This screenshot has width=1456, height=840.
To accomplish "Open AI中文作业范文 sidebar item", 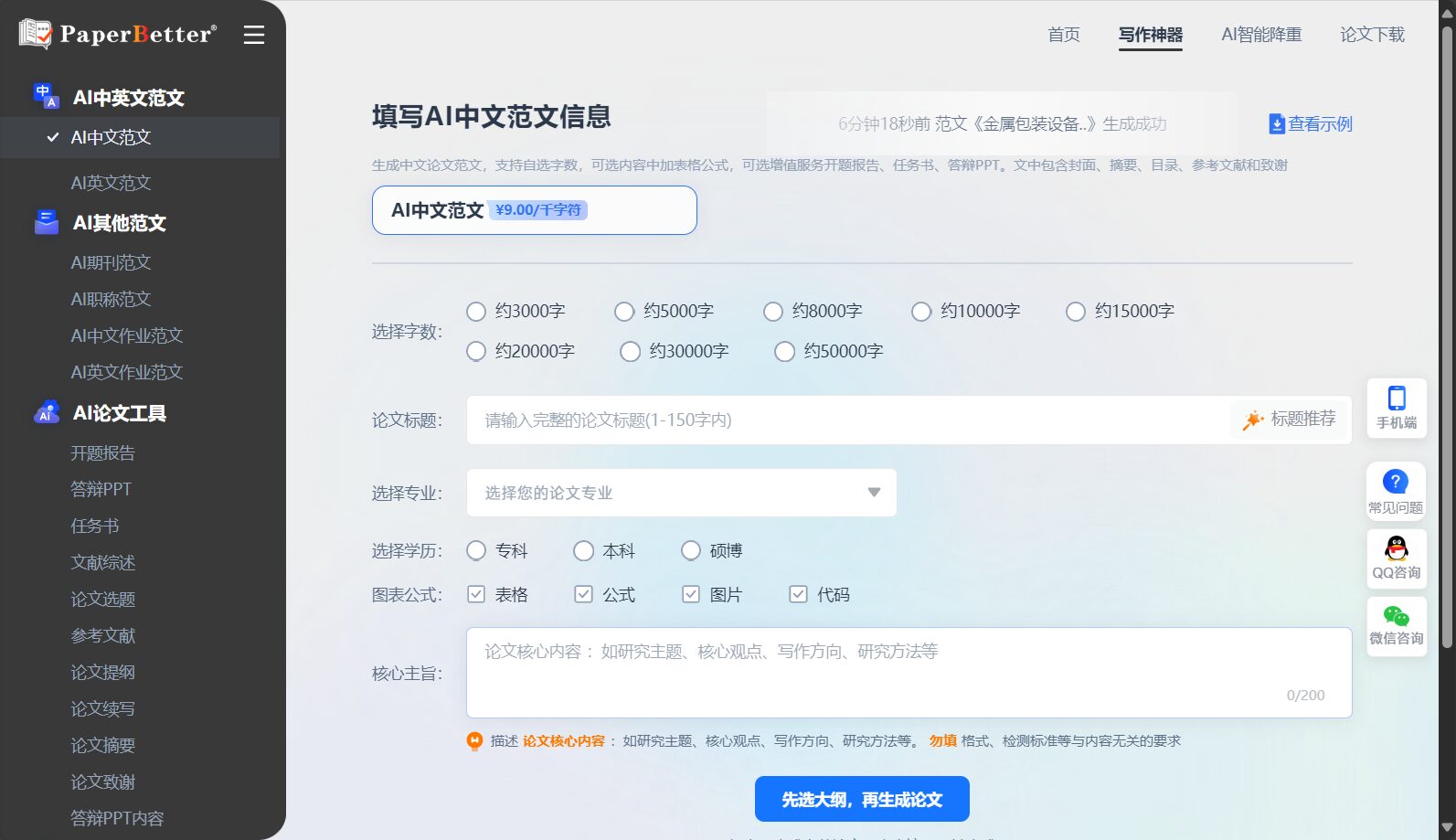I will [127, 335].
